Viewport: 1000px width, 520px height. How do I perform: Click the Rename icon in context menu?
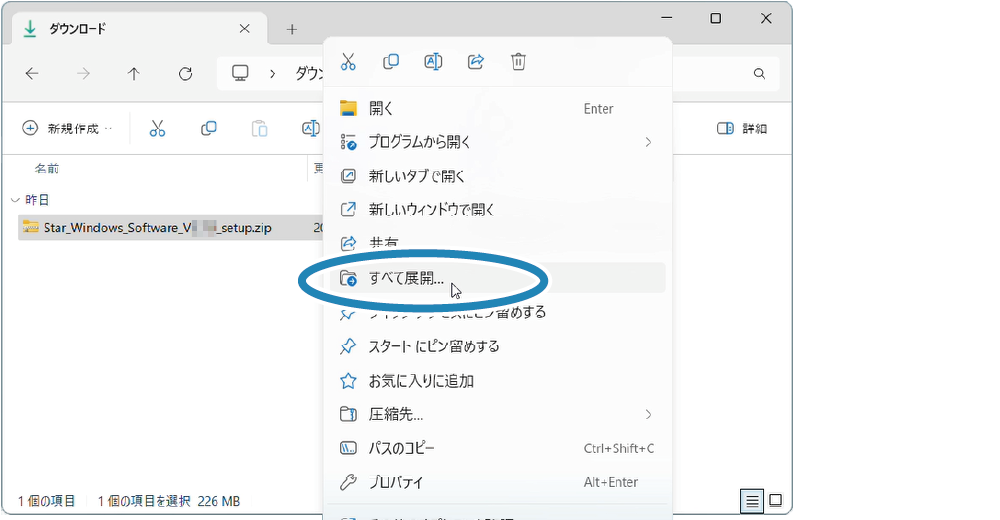[x=433, y=62]
